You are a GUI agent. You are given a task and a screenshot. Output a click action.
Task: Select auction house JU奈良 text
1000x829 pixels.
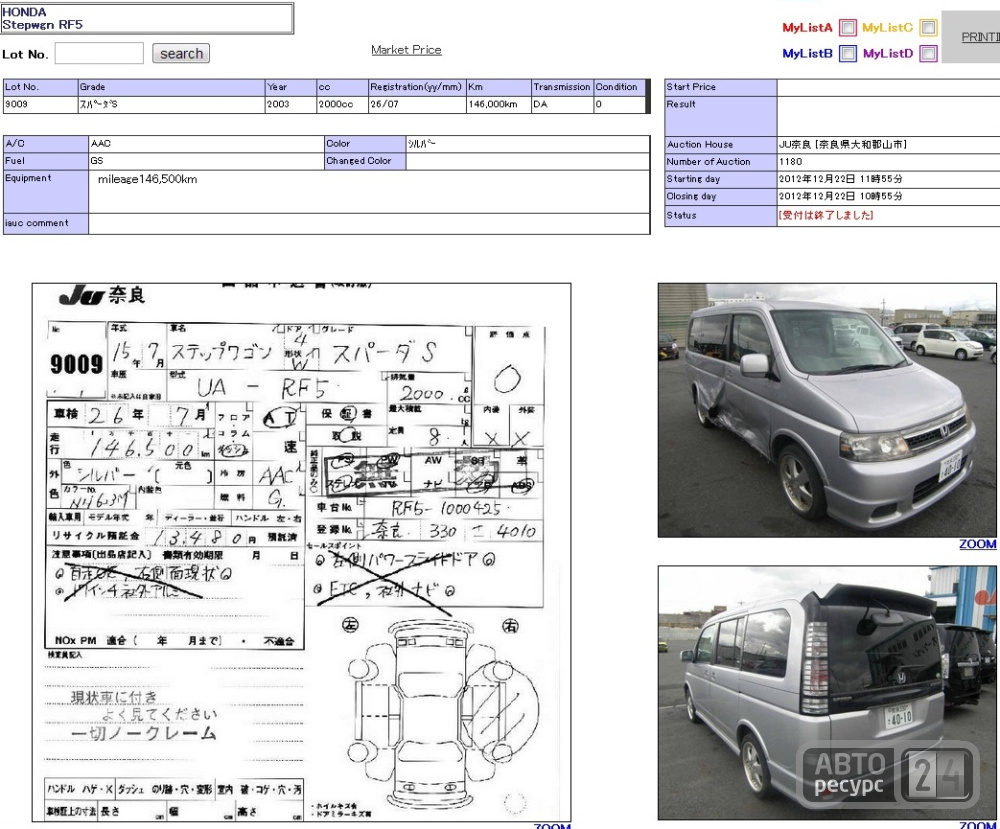tap(842, 144)
